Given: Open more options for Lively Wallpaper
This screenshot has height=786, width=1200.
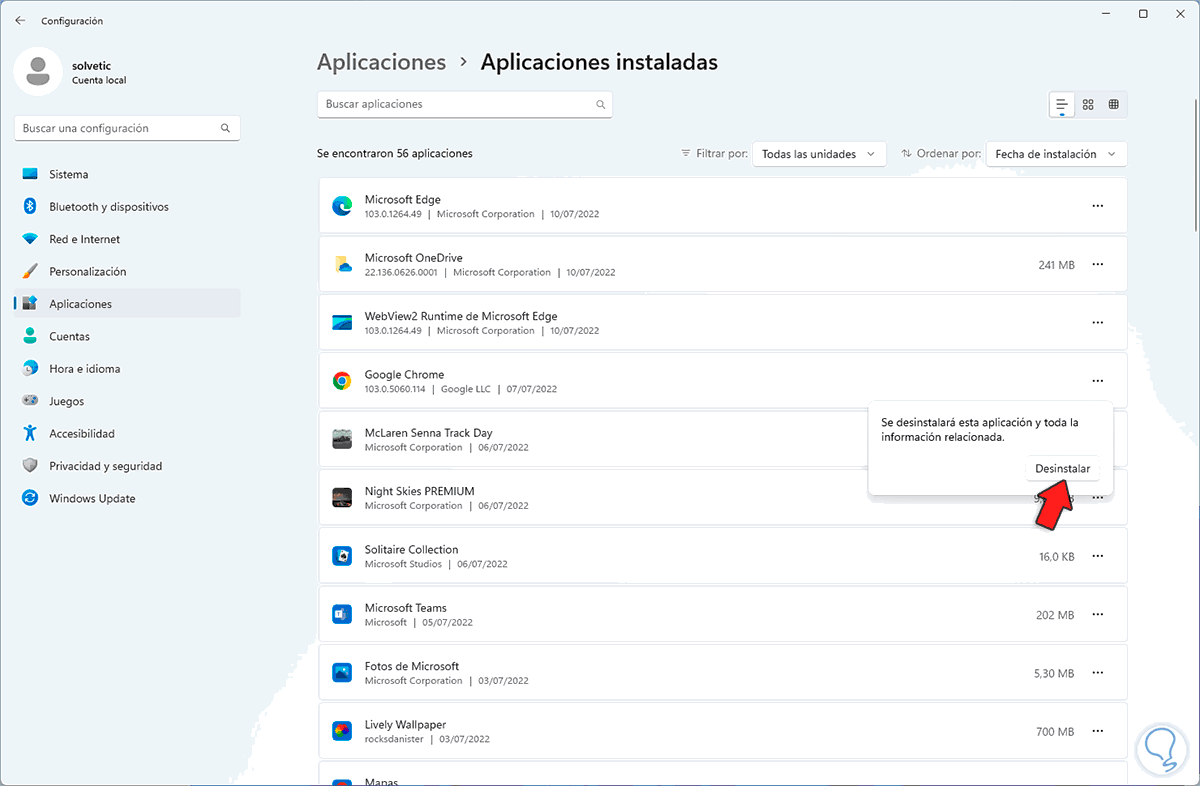Looking at the screenshot, I should (1097, 732).
